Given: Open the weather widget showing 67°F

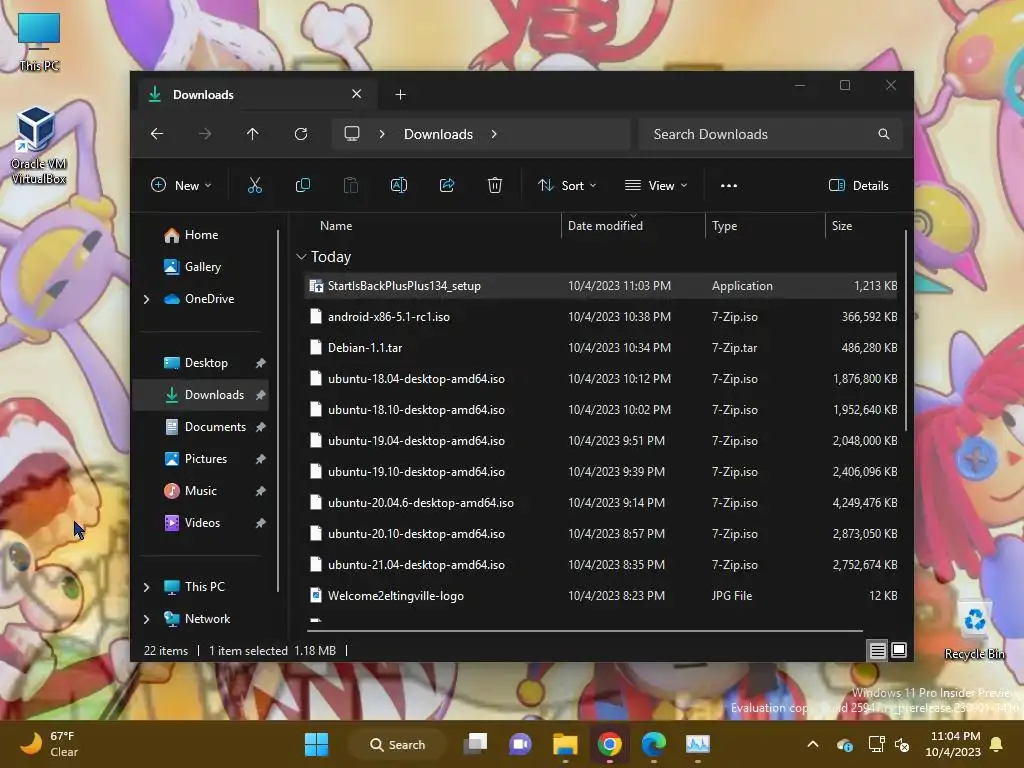Looking at the screenshot, I should coord(48,744).
